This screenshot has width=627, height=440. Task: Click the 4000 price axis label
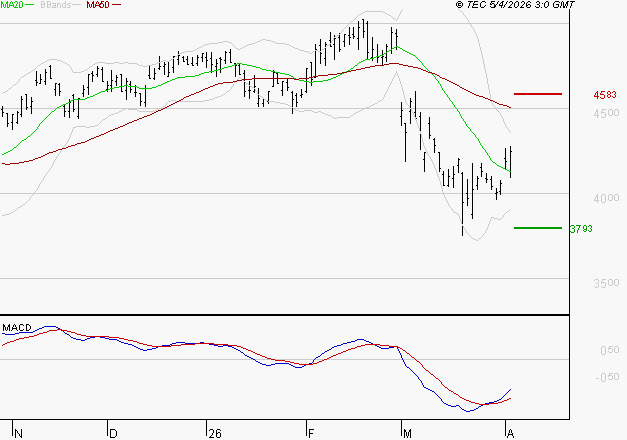click(606, 198)
